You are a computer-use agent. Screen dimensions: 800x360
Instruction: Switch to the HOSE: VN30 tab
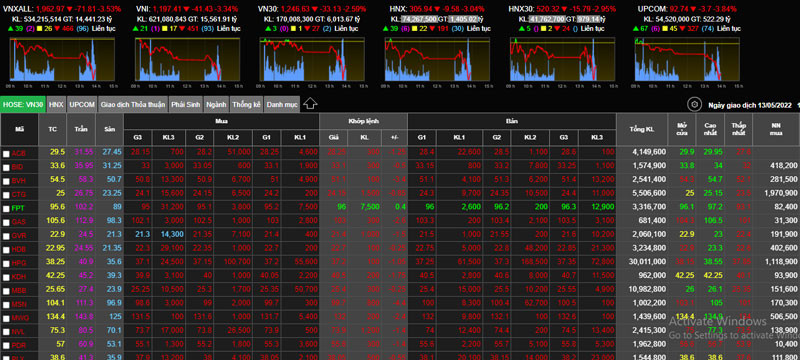point(23,105)
